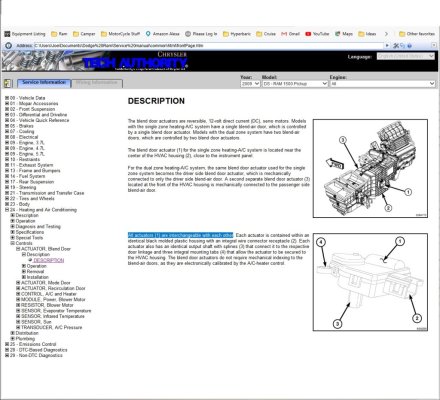Open the Model dropdown
Screen dimensions: 440x400
(295, 84)
